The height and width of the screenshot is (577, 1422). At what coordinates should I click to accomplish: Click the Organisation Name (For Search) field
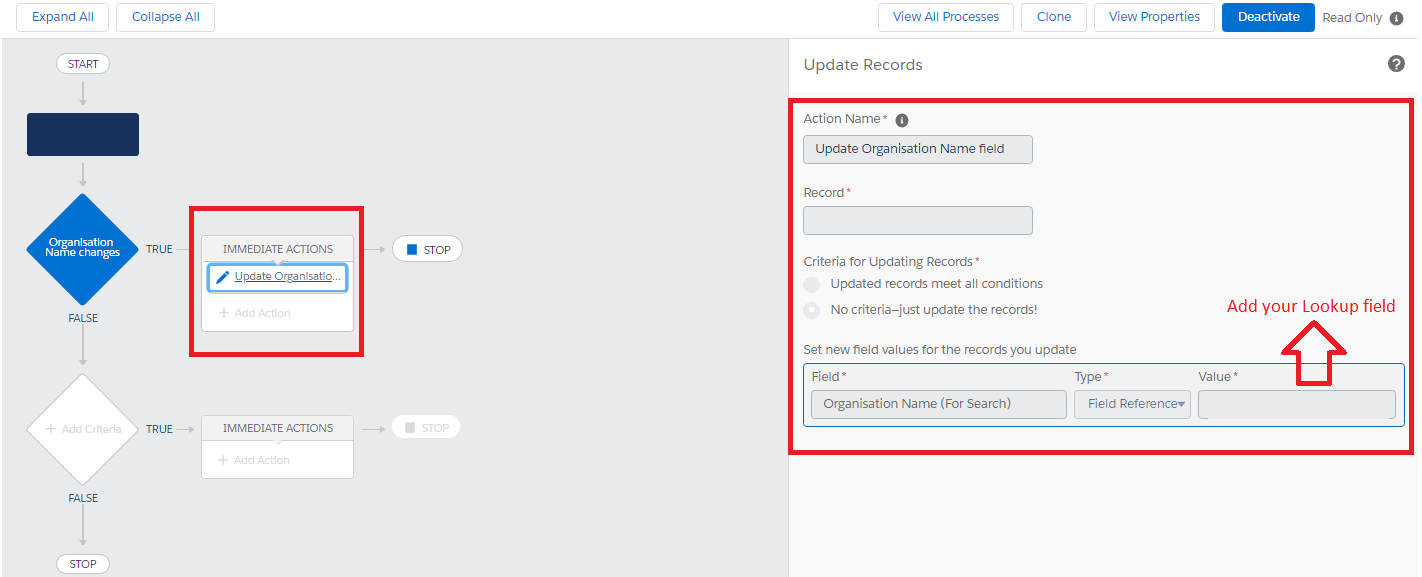tap(938, 404)
